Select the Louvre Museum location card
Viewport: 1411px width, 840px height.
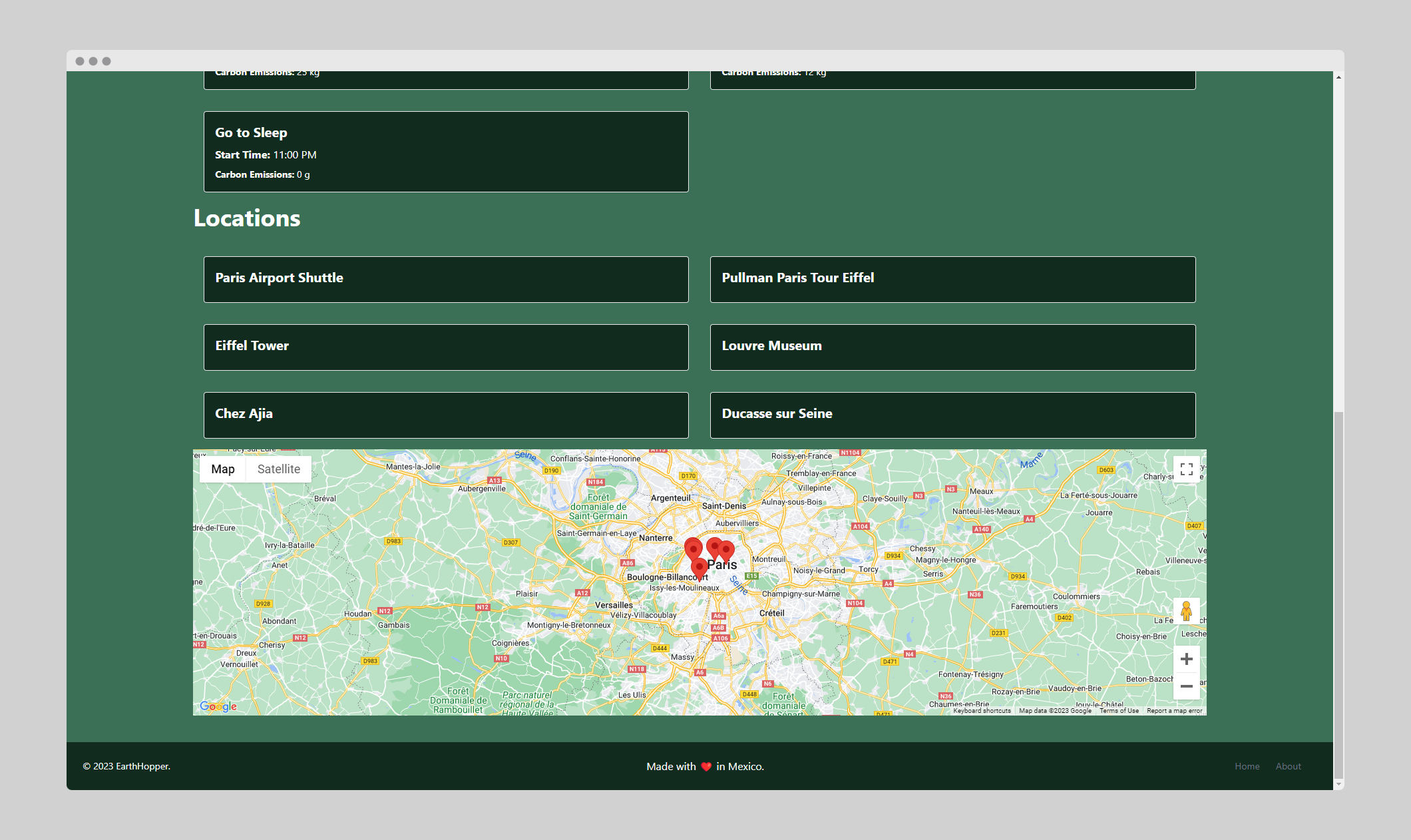[x=952, y=347]
